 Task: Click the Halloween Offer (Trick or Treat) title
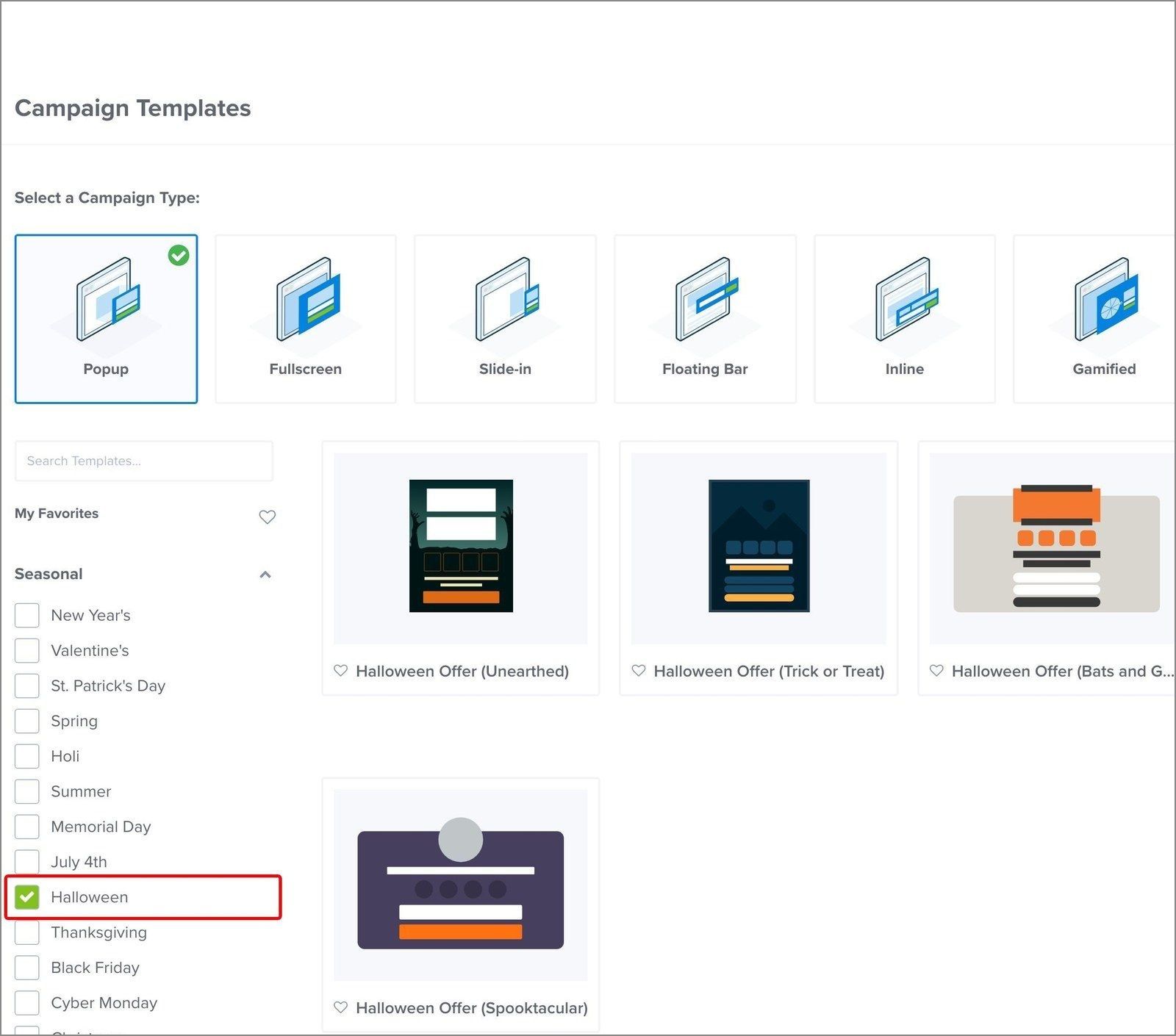tap(769, 671)
